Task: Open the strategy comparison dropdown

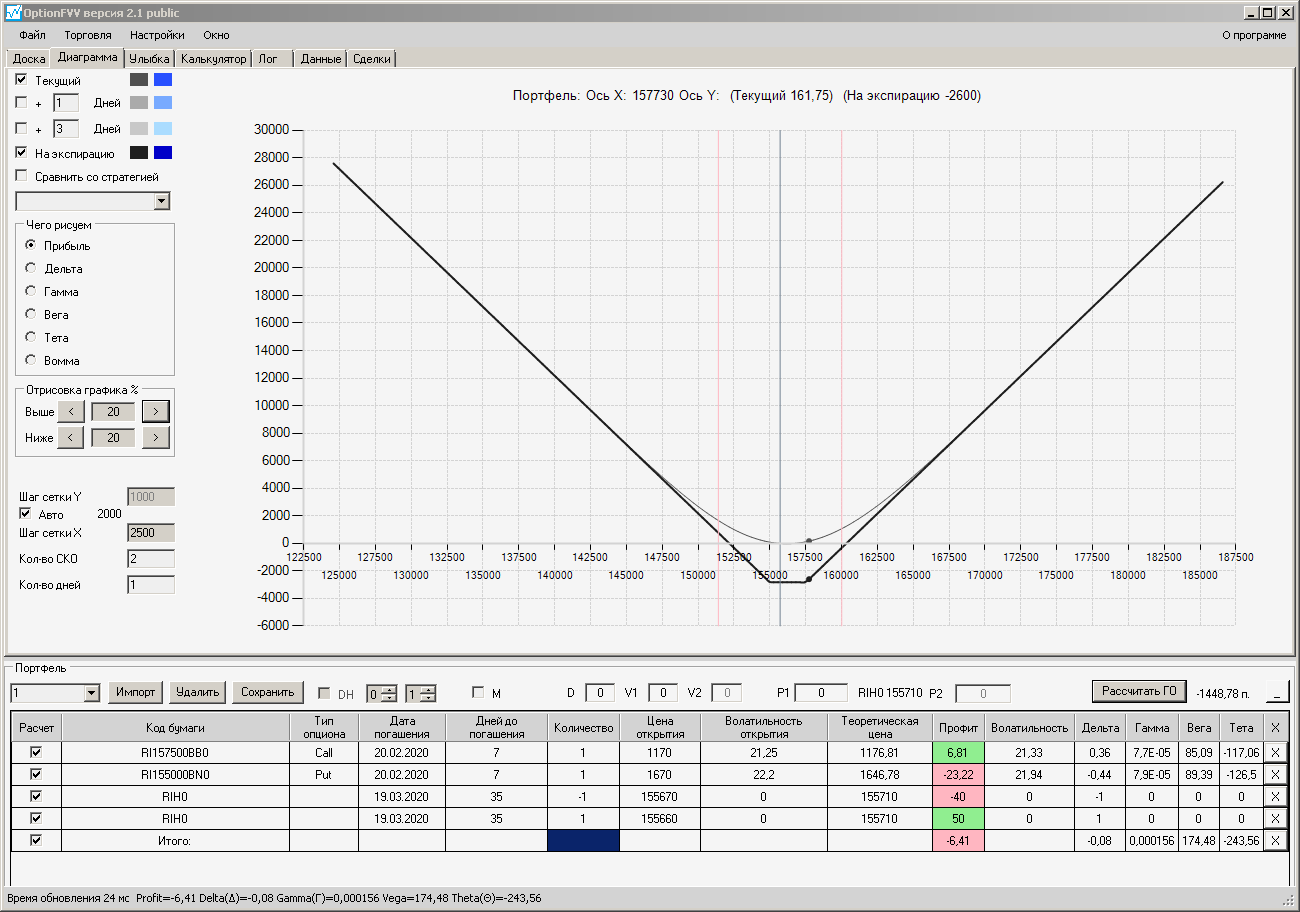Action: [162, 202]
